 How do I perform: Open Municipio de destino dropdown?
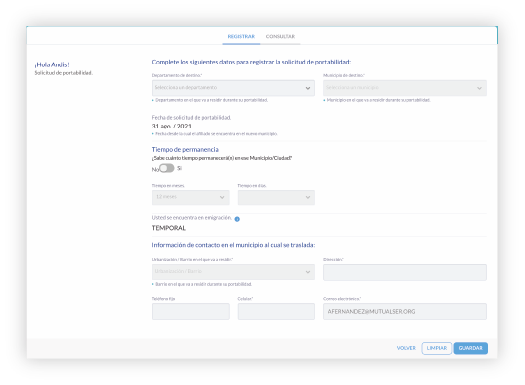click(x=404, y=88)
